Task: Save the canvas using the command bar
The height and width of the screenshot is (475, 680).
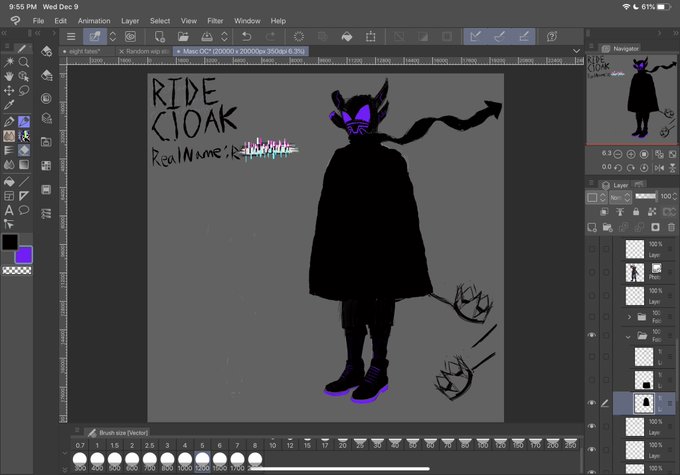Action: (x=206, y=36)
